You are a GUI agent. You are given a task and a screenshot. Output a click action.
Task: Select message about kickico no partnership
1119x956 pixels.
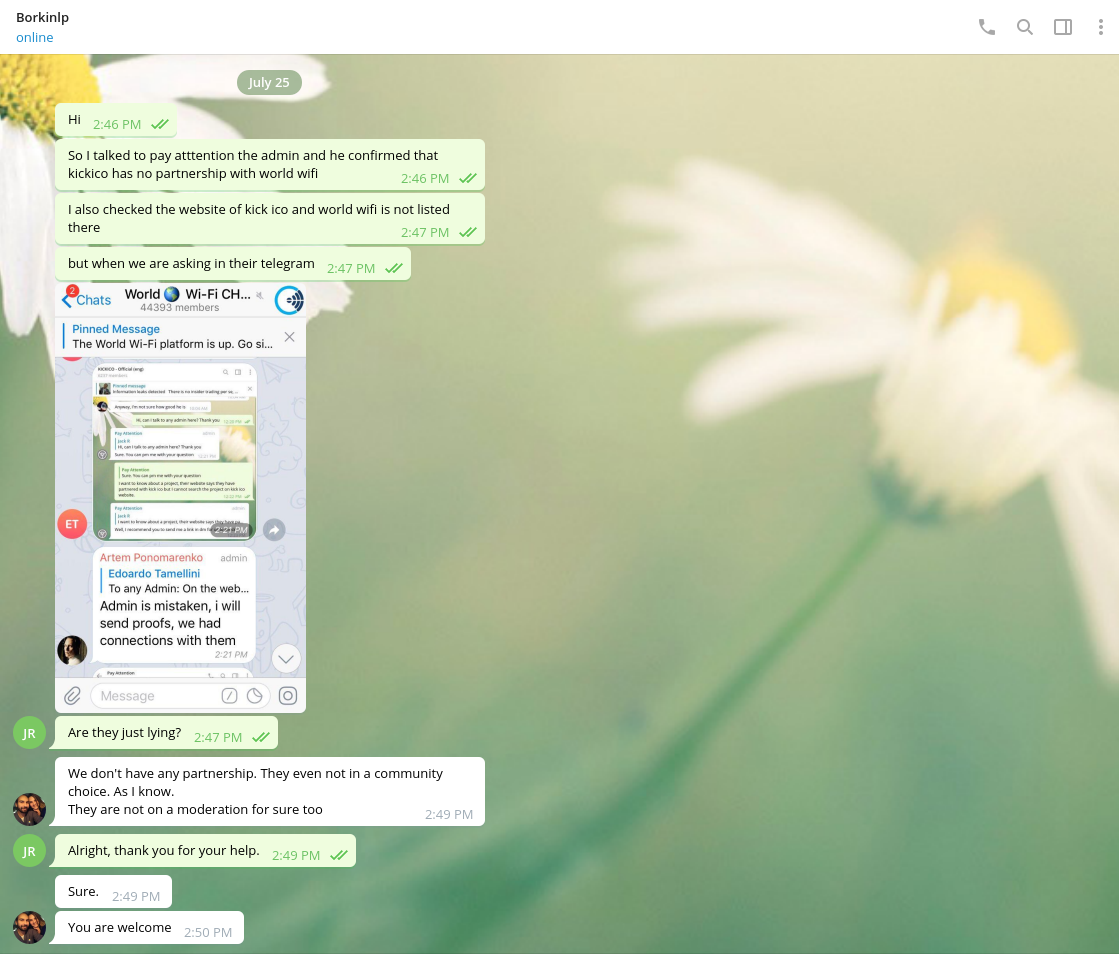click(270, 165)
